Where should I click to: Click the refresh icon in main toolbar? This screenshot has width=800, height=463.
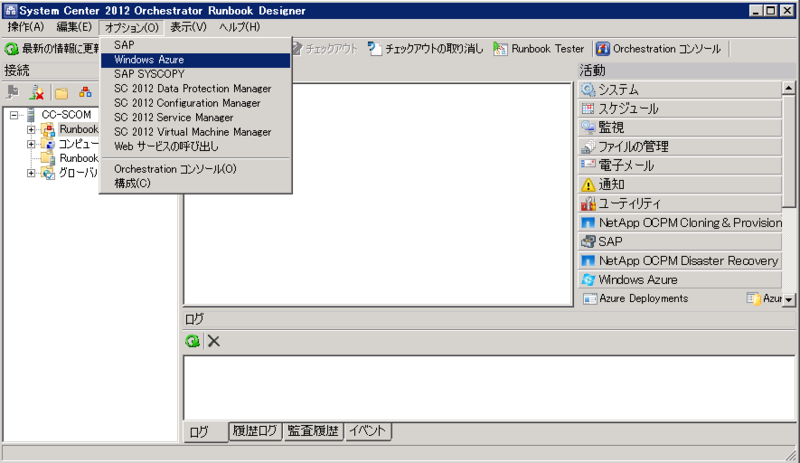(11, 49)
